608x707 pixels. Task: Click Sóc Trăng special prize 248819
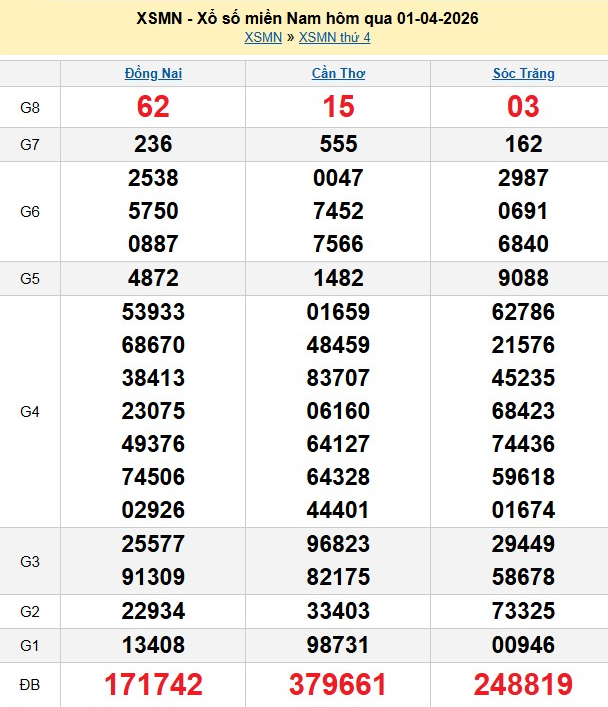(523, 684)
